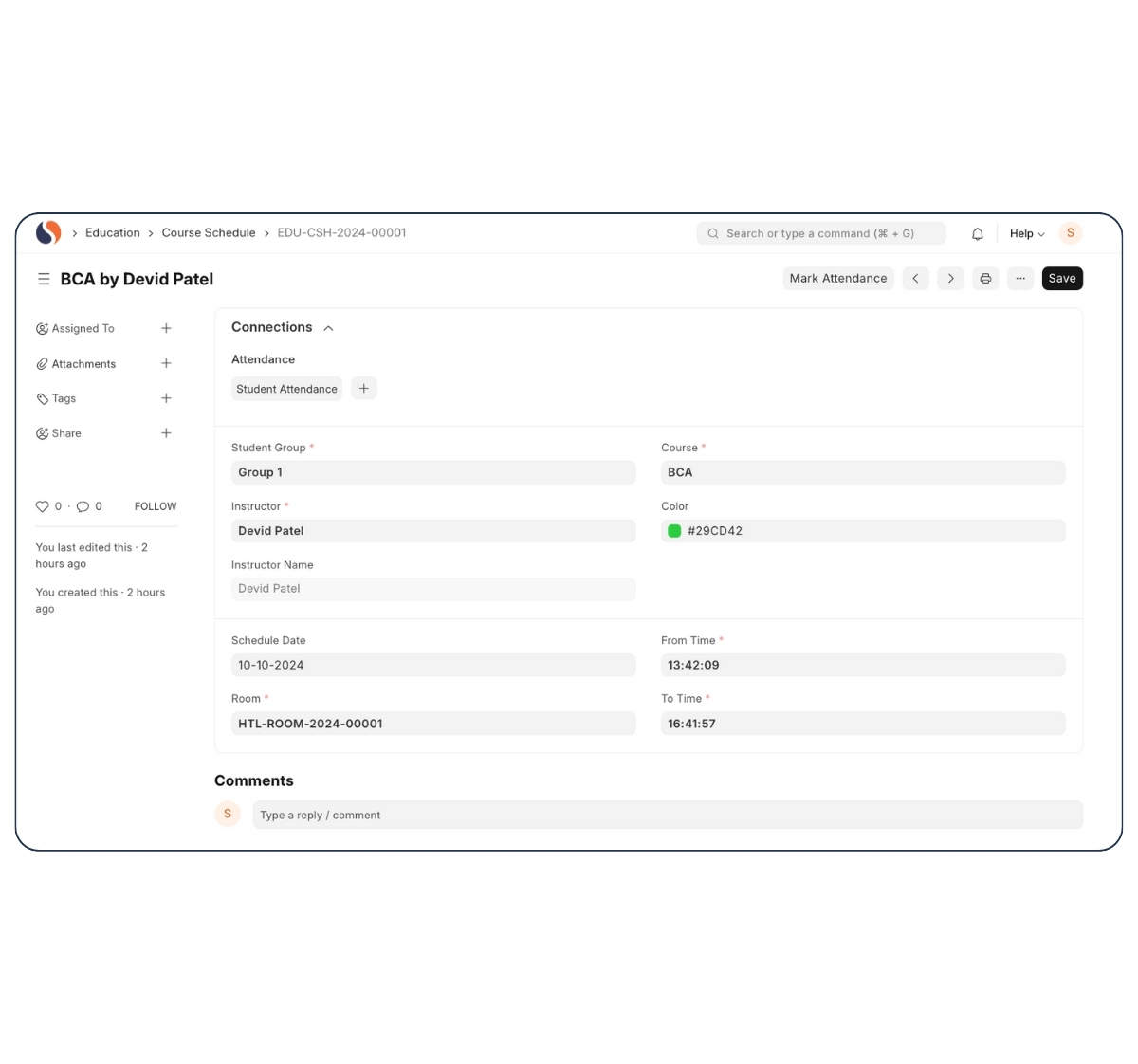Open the Help dropdown
This screenshot has width=1138, height=1064.
click(x=1026, y=233)
